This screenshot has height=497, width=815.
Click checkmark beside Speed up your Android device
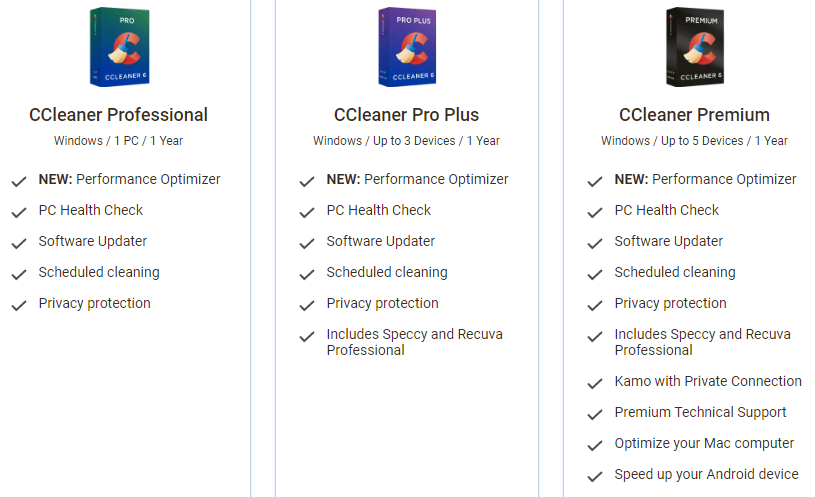pos(595,476)
